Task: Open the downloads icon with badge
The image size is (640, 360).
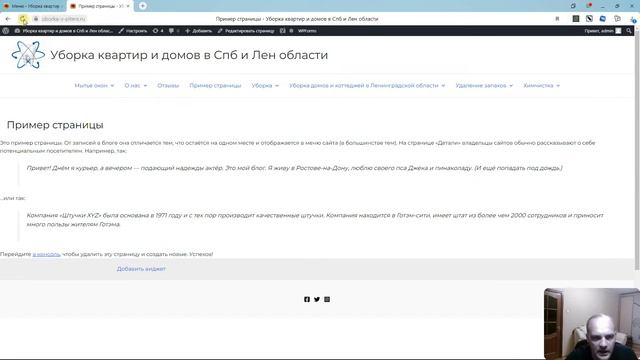Action: (x=633, y=19)
